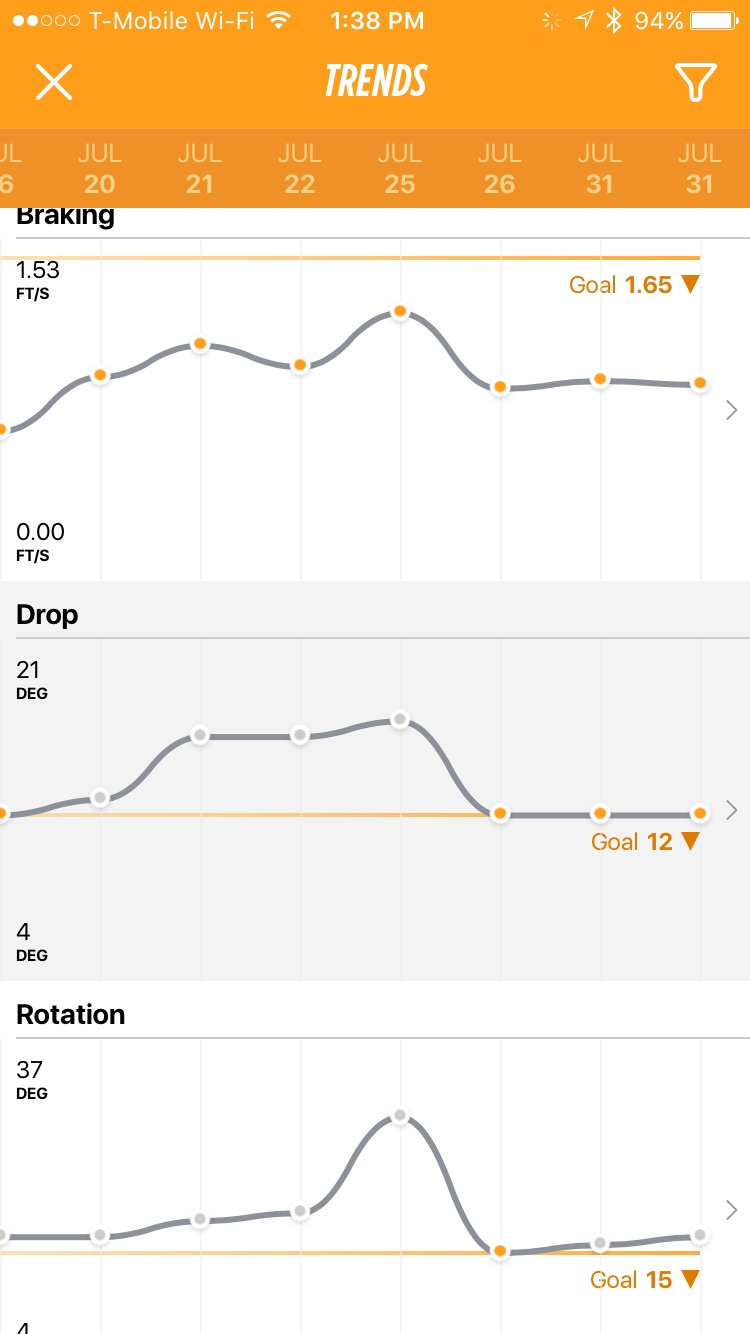The height and width of the screenshot is (1334, 750).
Task: Select the last Drop data point on goal line
Action: (x=699, y=813)
